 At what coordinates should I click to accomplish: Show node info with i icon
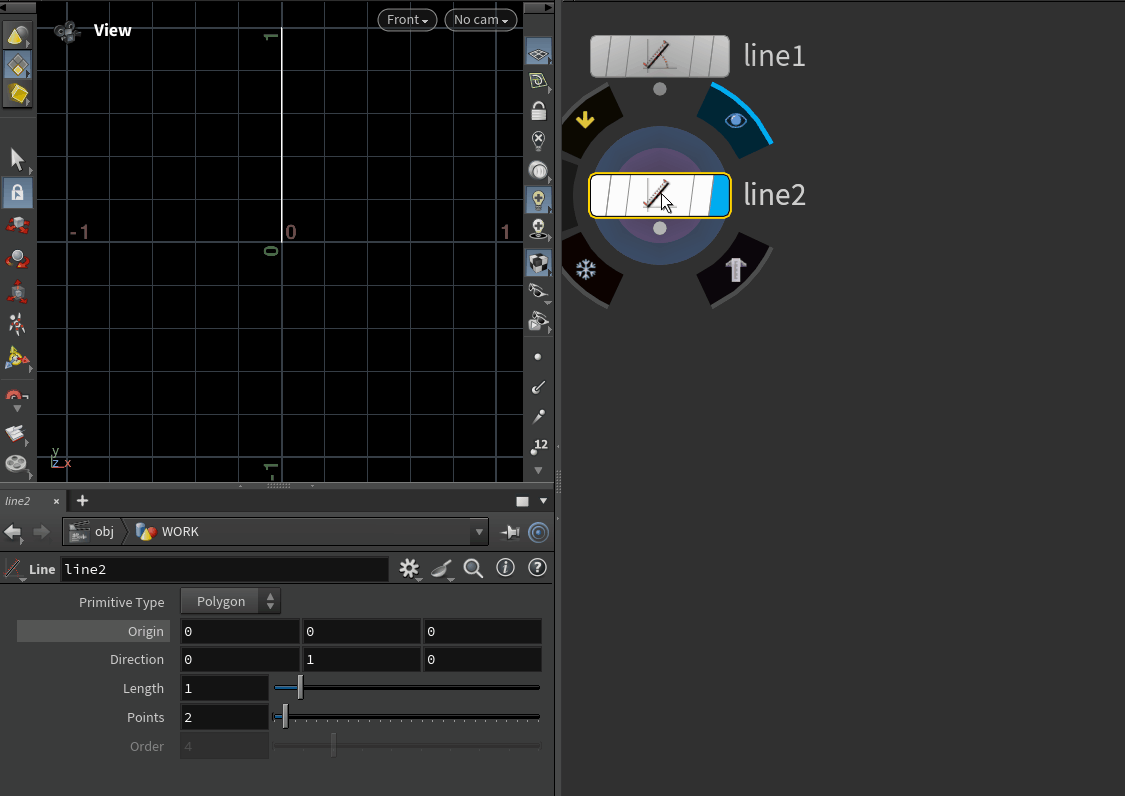pyautogui.click(x=505, y=568)
